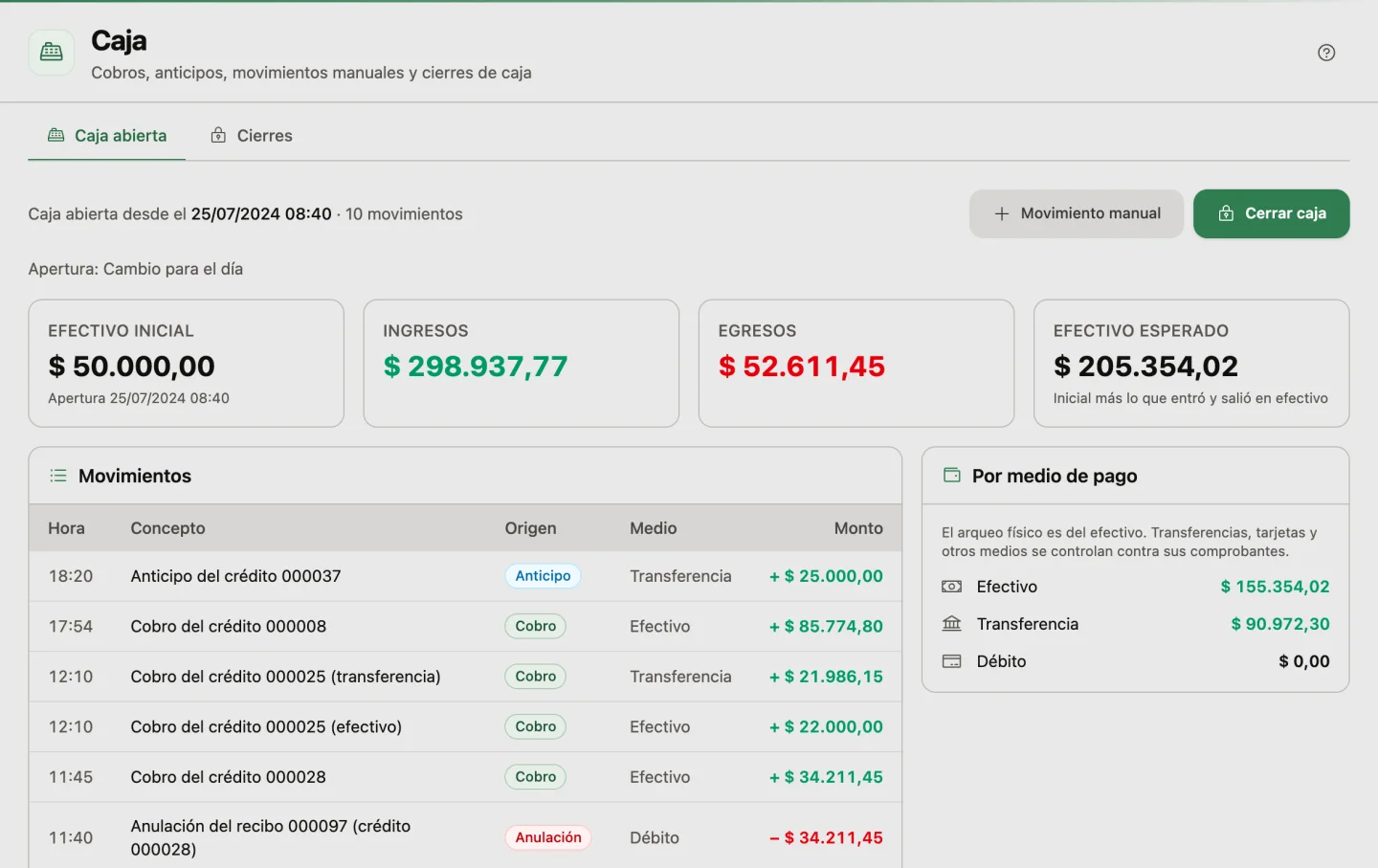The width and height of the screenshot is (1378, 868).
Task: Select the Monto column header
Action: (858, 528)
